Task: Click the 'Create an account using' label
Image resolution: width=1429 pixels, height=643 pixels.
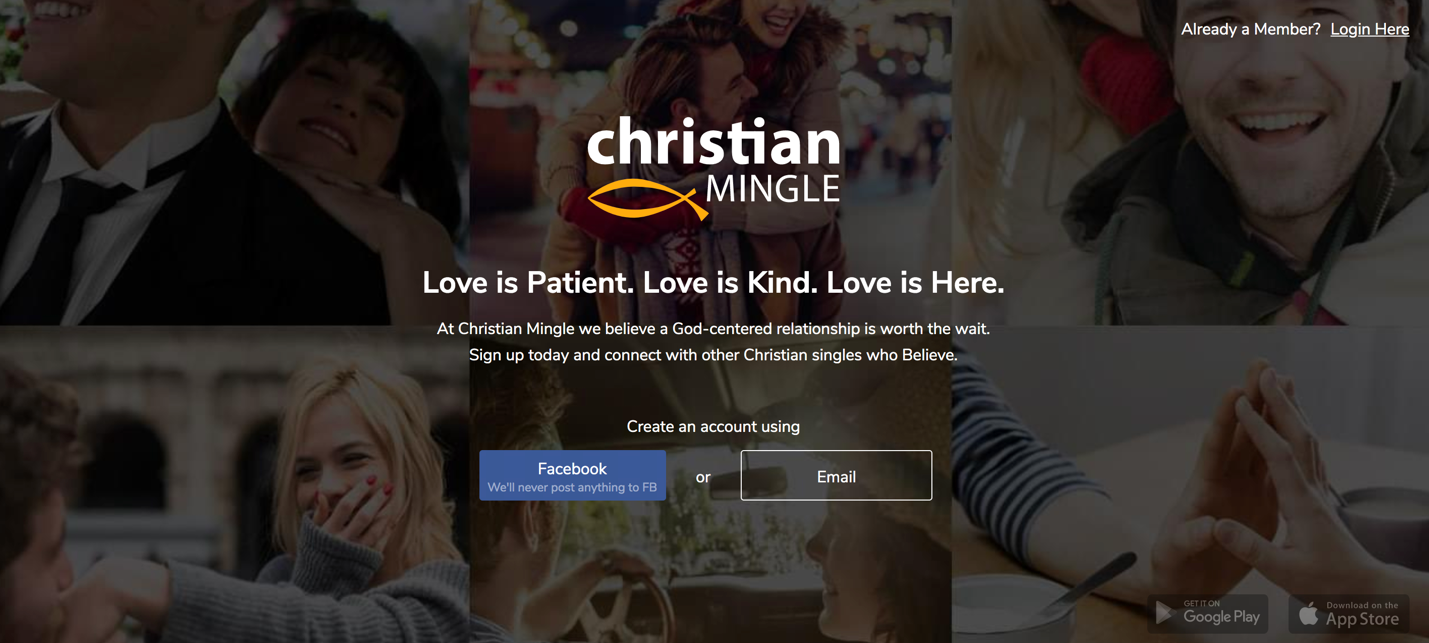Action: coord(713,426)
